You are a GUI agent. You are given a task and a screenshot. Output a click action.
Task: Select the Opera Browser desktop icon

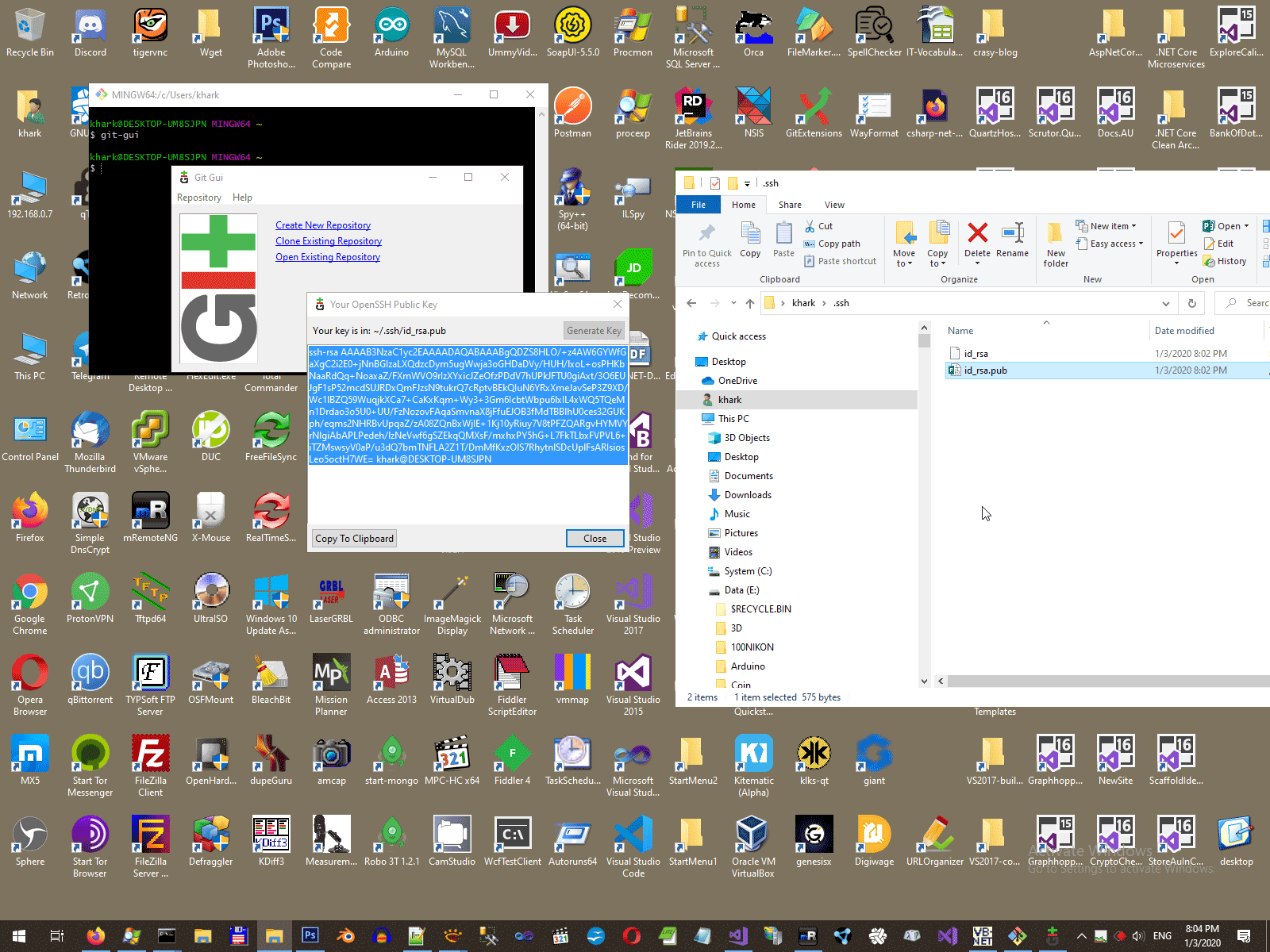click(x=29, y=685)
